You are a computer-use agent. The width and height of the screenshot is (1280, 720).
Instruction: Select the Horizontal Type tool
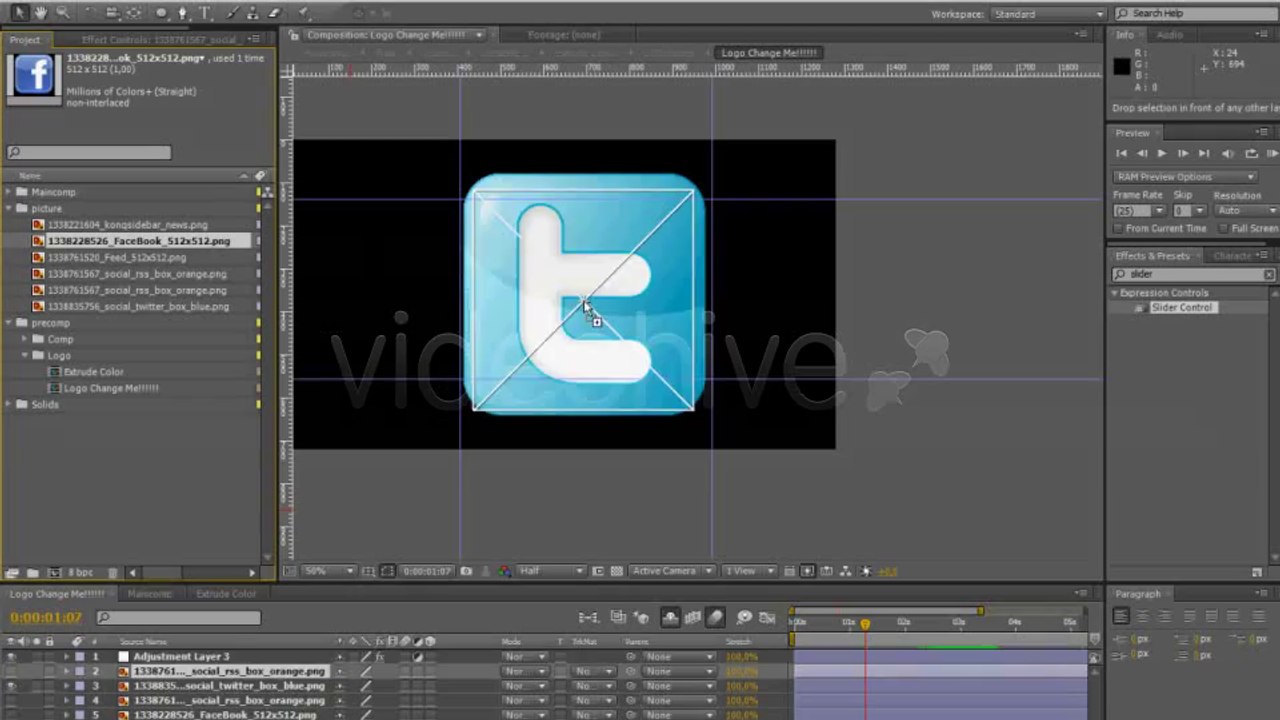point(205,13)
